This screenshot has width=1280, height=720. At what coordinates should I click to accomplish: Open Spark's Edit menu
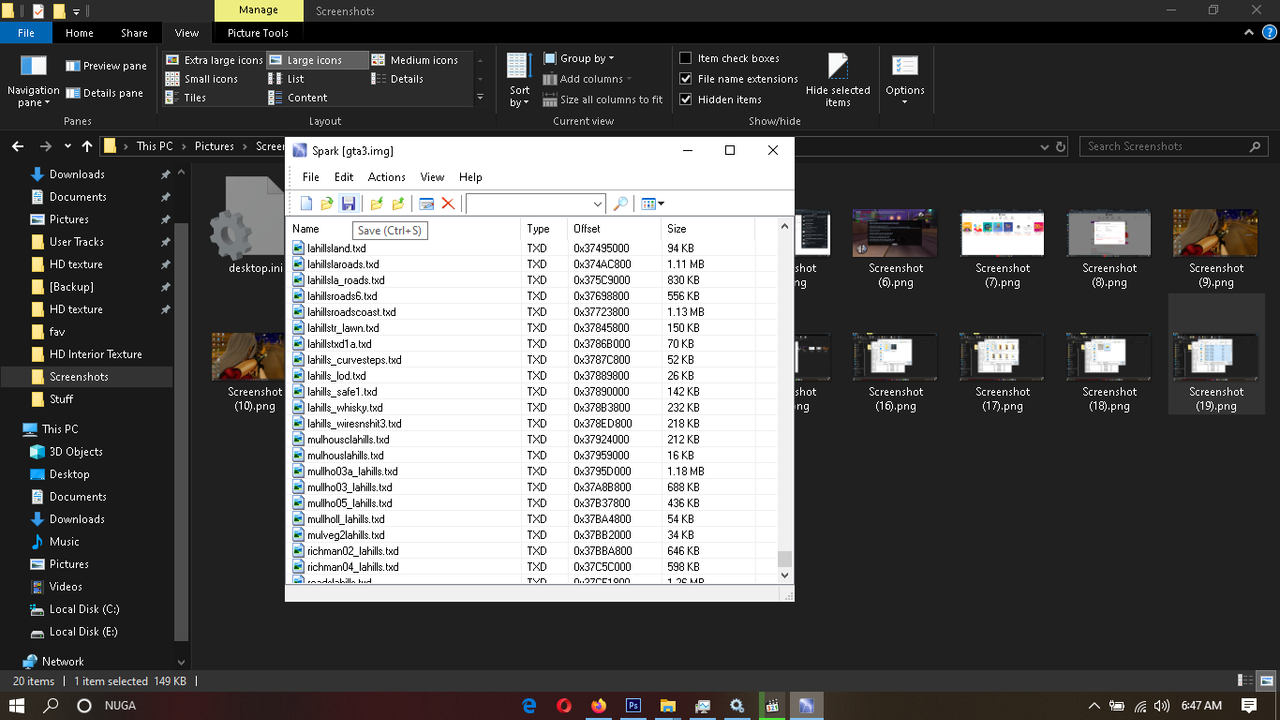tap(344, 177)
